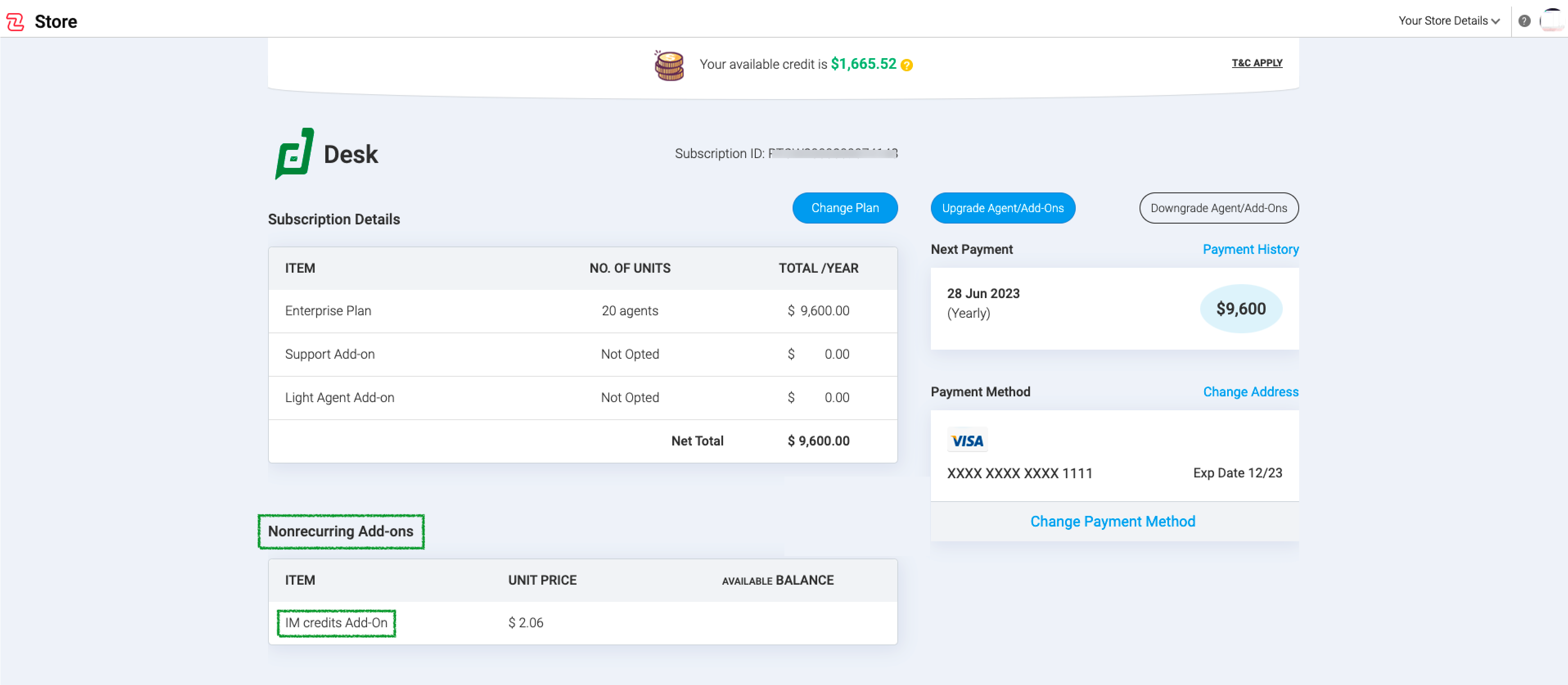This screenshot has height=685, width=1568.
Task: Click the credit coins icon
Action: pos(669,65)
